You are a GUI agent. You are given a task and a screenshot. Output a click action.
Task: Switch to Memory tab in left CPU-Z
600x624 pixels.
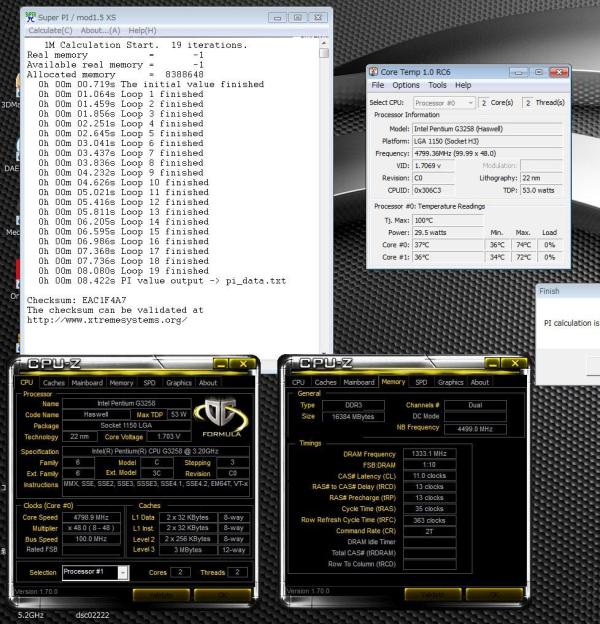pos(121,383)
